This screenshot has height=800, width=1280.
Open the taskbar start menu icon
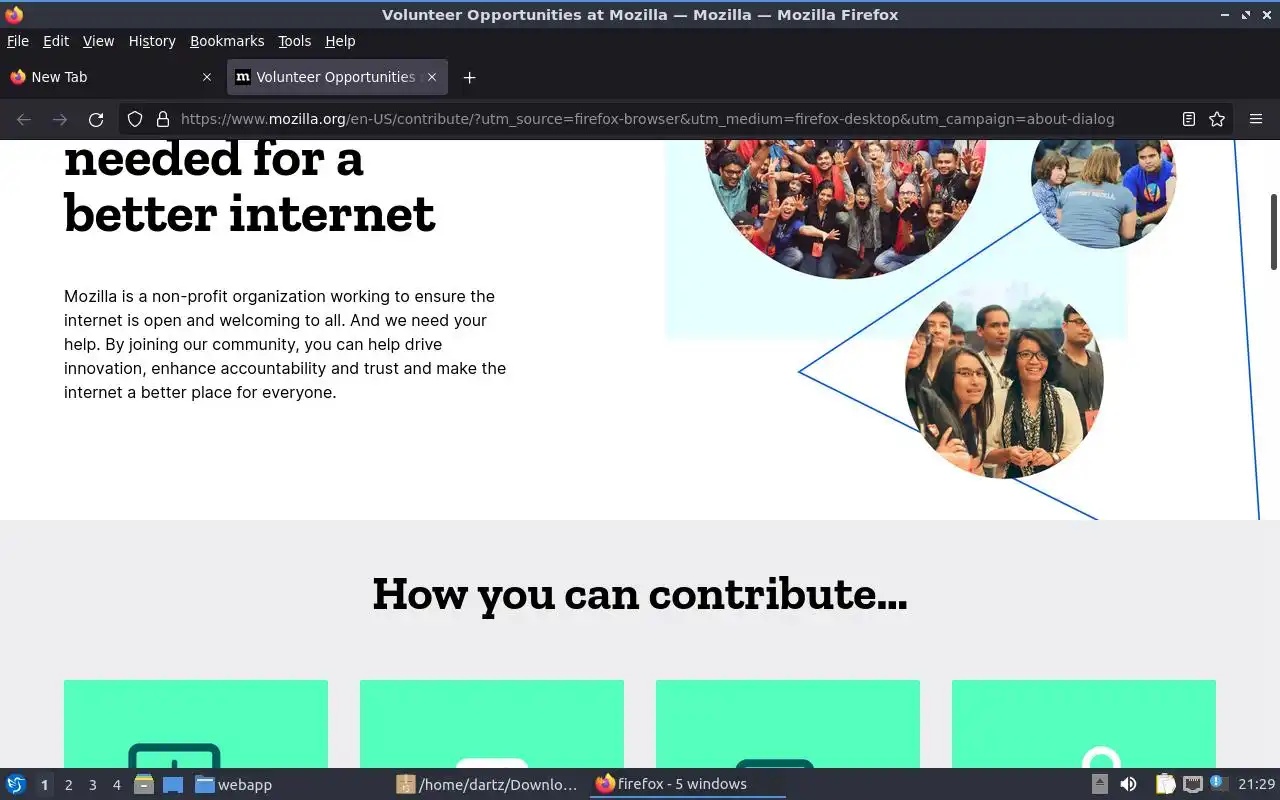pos(16,784)
